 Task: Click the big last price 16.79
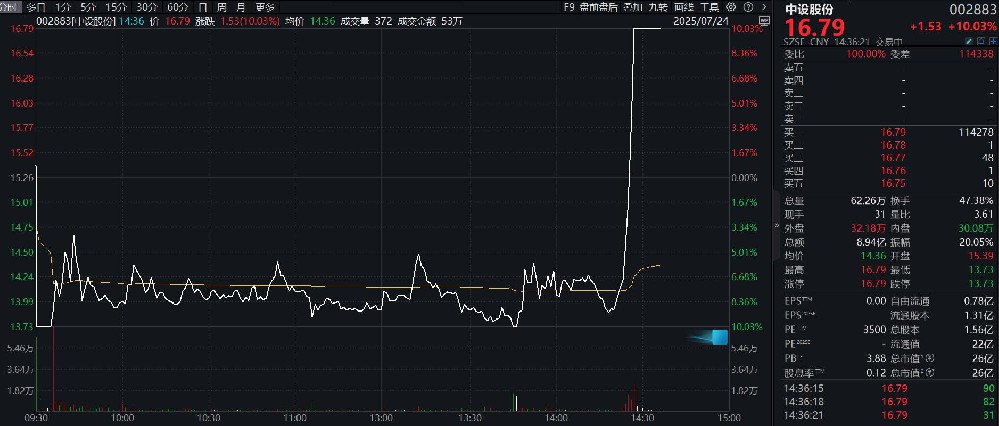coord(814,27)
